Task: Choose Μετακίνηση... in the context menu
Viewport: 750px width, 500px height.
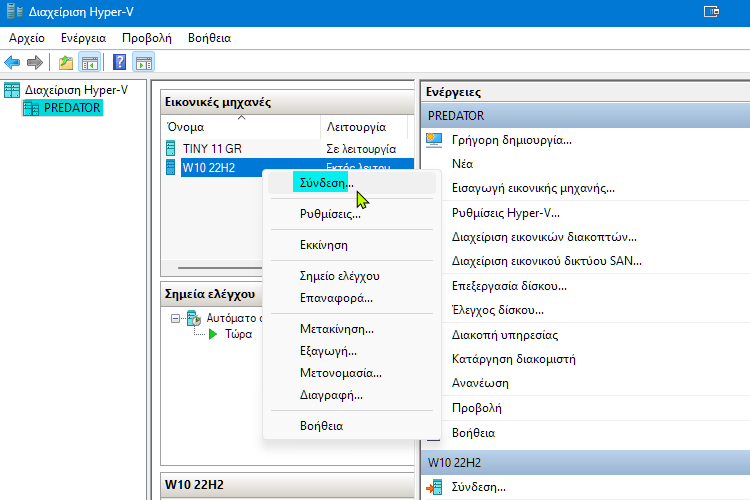Action: [352, 329]
